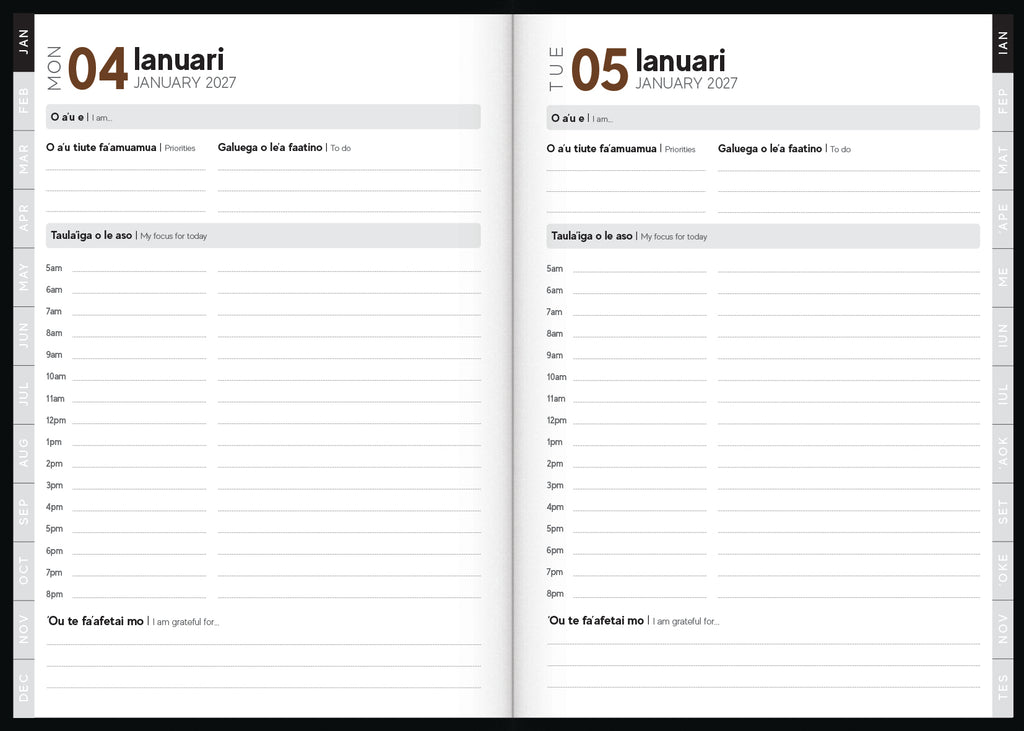The width and height of the screenshot is (1024, 731).
Task: Click the large 04 date number
Action: click(x=97, y=68)
